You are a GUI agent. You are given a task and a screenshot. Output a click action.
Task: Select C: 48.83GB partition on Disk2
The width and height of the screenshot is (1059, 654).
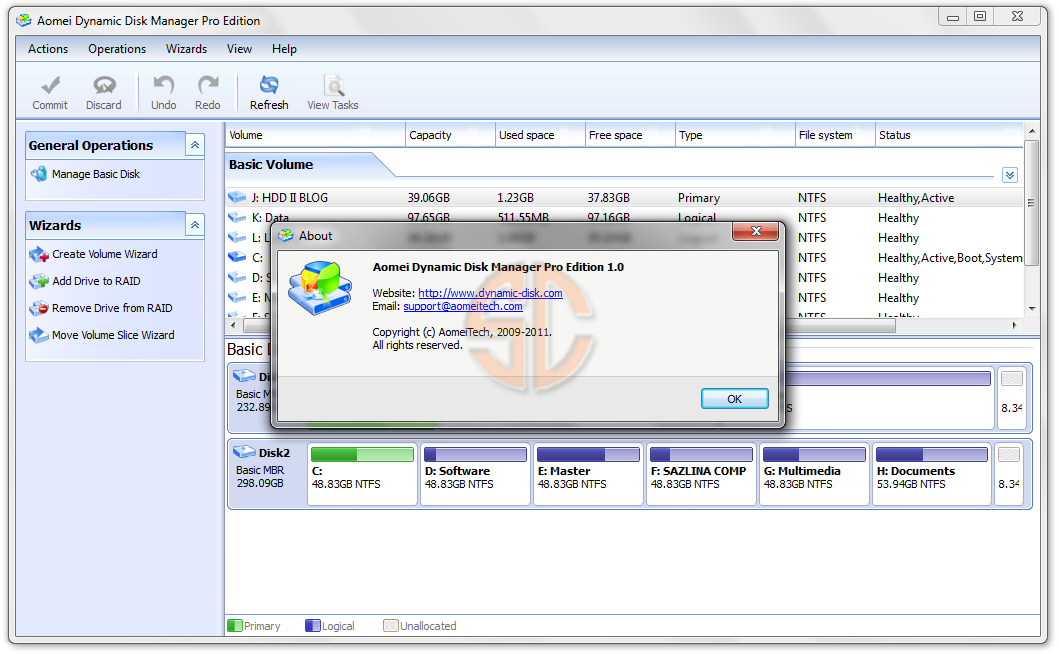362,474
